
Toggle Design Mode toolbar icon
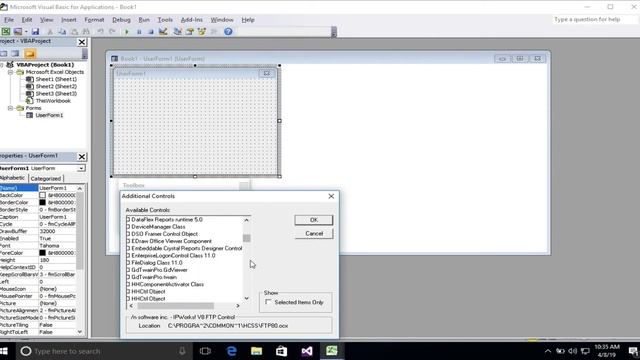(x=163, y=31)
